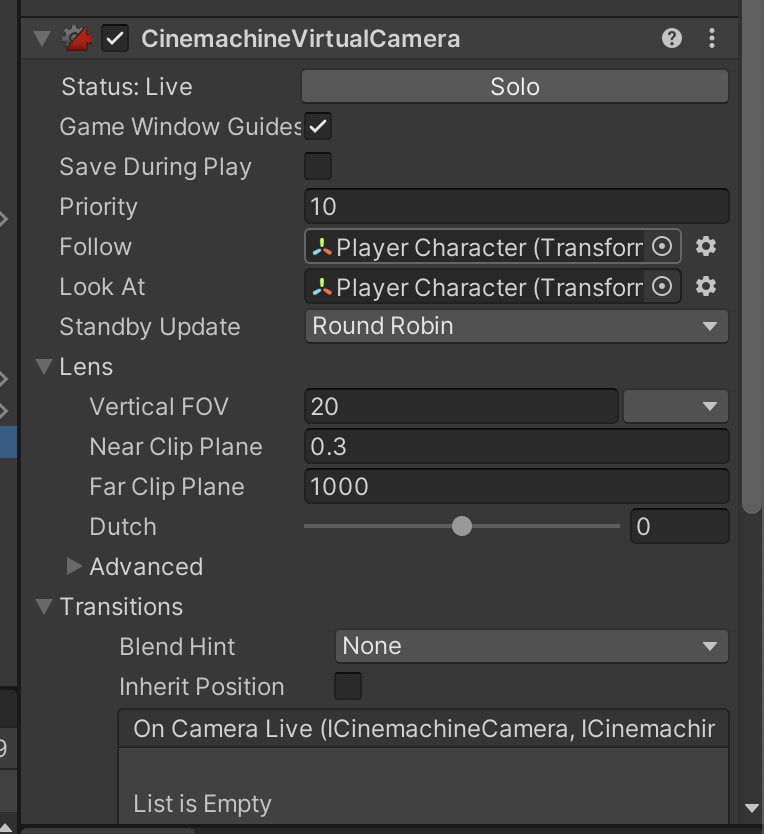The height and width of the screenshot is (834, 764).
Task: Click the 'List is Empty' text
Action: [202, 803]
